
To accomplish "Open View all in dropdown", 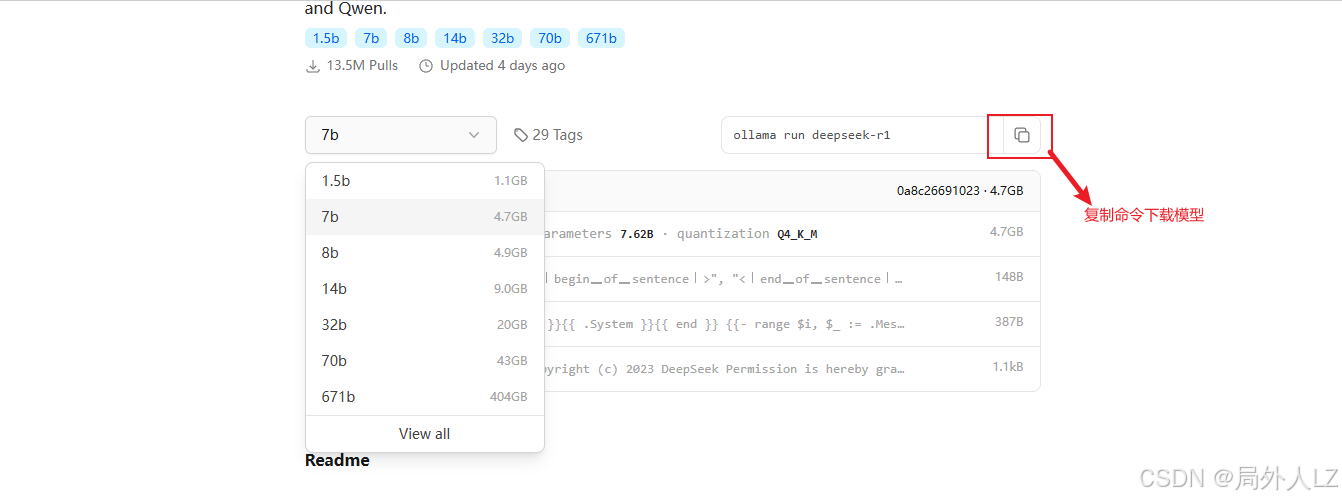I will click(x=425, y=434).
